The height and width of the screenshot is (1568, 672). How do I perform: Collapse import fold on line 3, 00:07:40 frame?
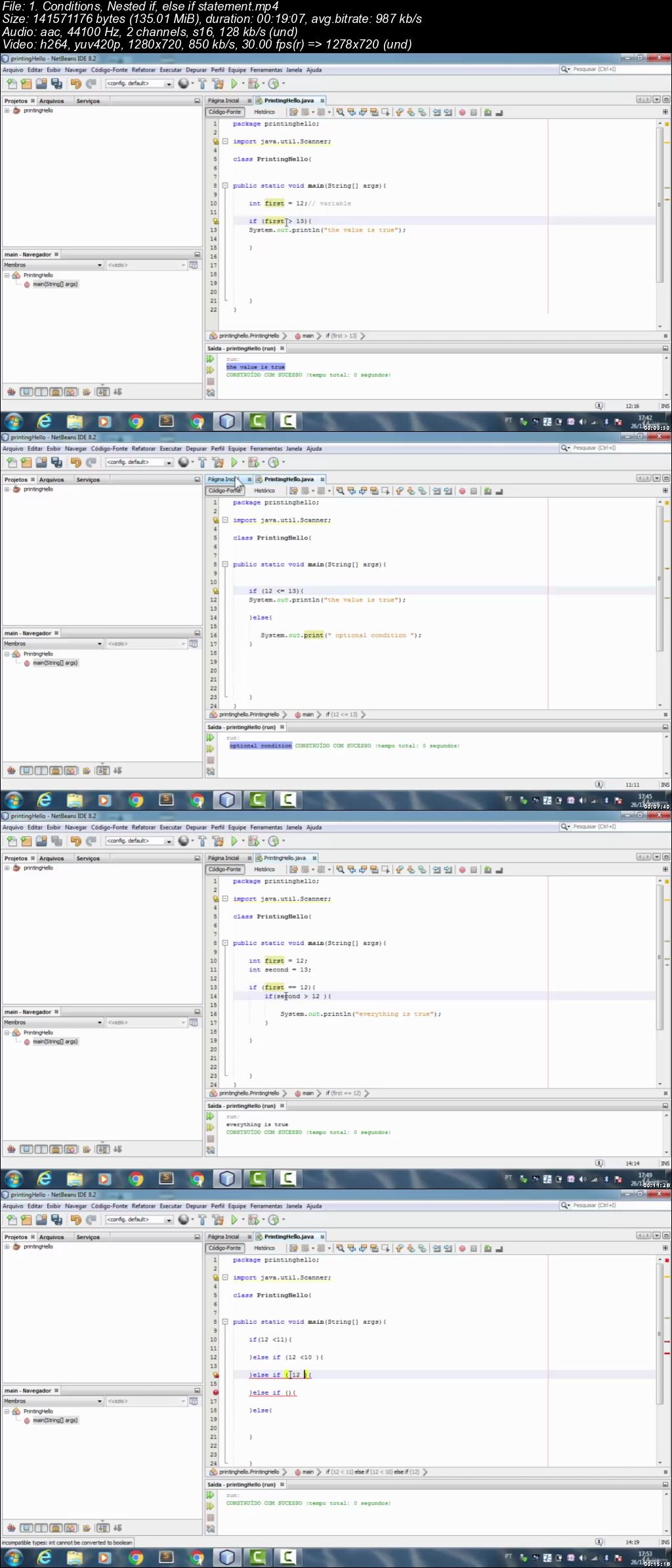225,520
